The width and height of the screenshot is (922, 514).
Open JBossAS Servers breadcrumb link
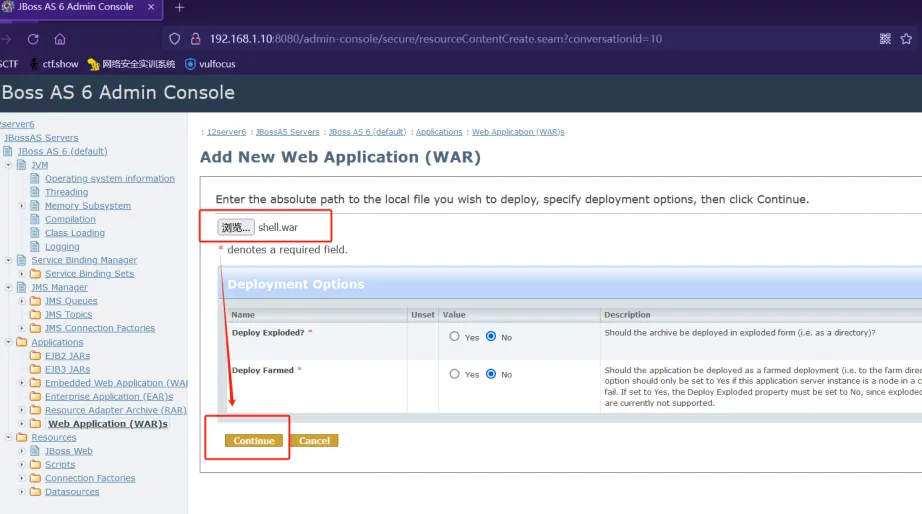coord(288,132)
